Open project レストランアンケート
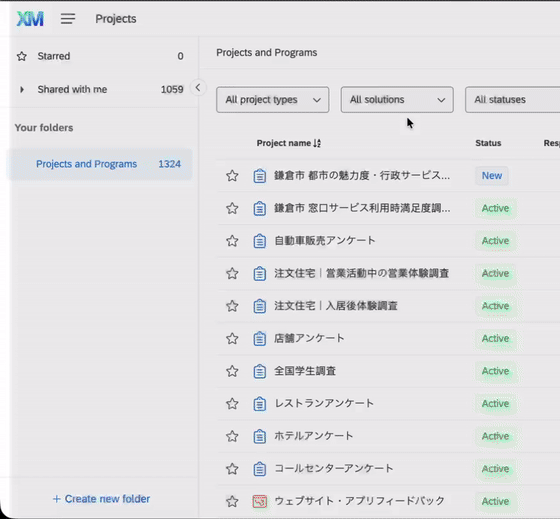The width and height of the screenshot is (560, 519). pos(324,404)
